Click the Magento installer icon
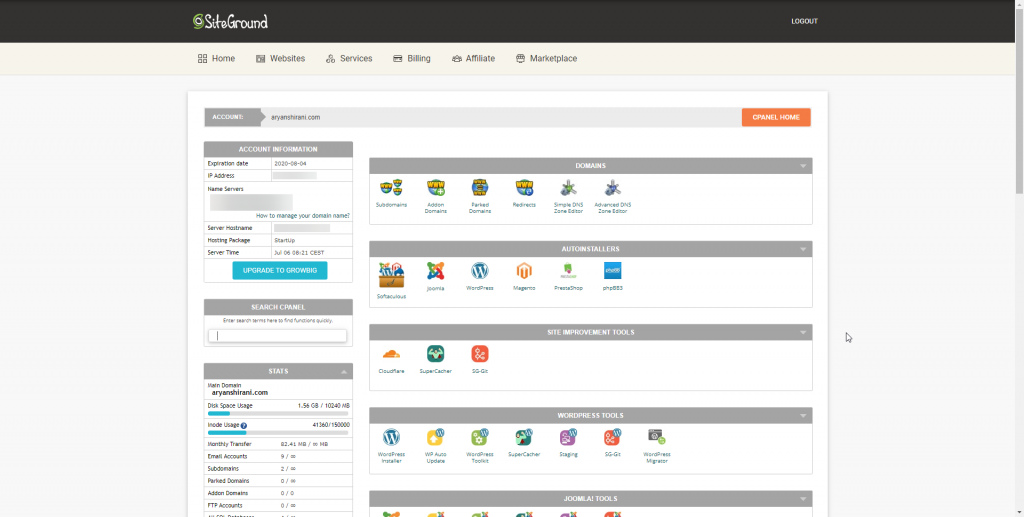This screenshot has width=1024, height=517. (x=524, y=271)
